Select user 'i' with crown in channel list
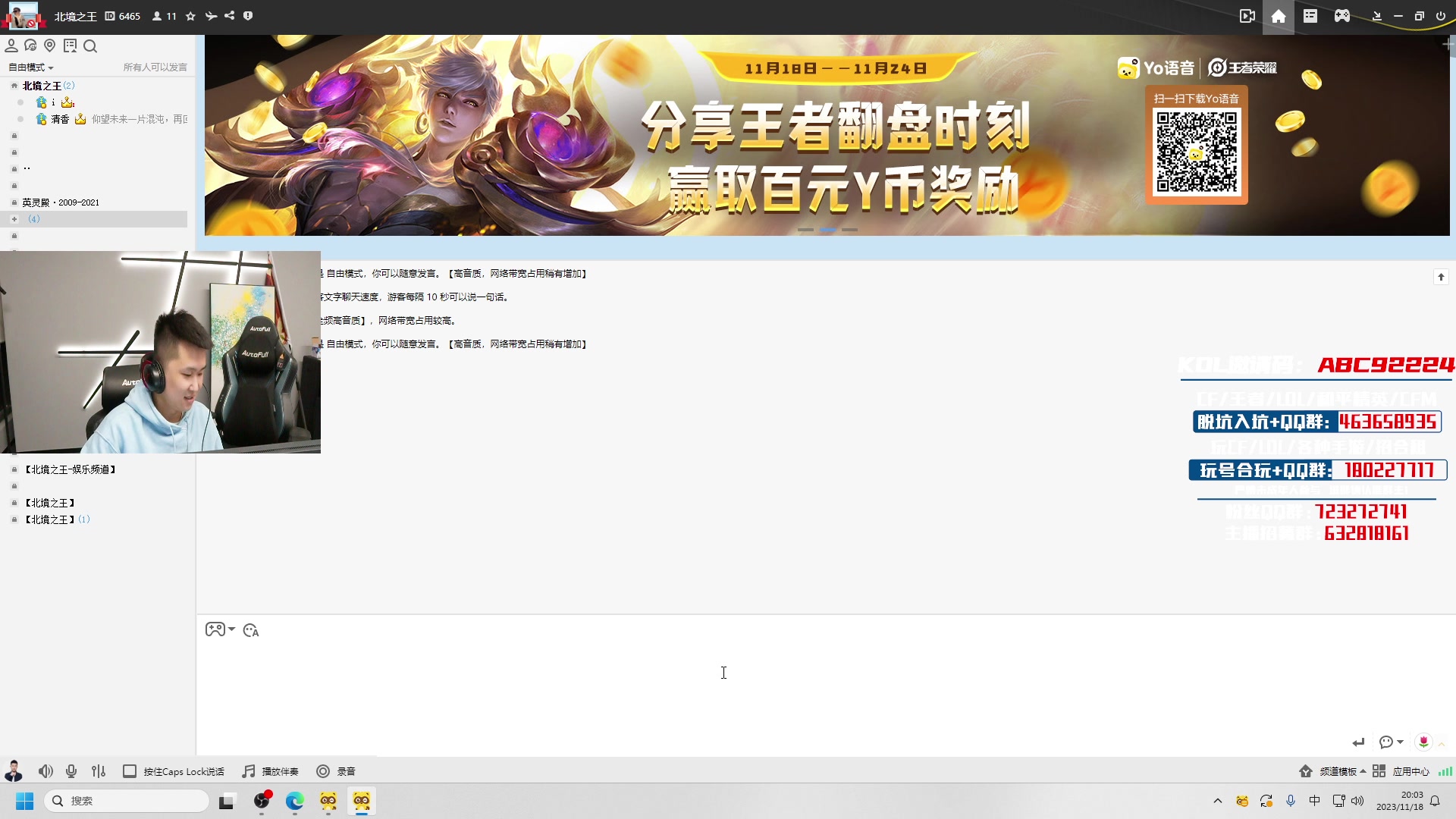This screenshot has height=819, width=1456. point(55,102)
